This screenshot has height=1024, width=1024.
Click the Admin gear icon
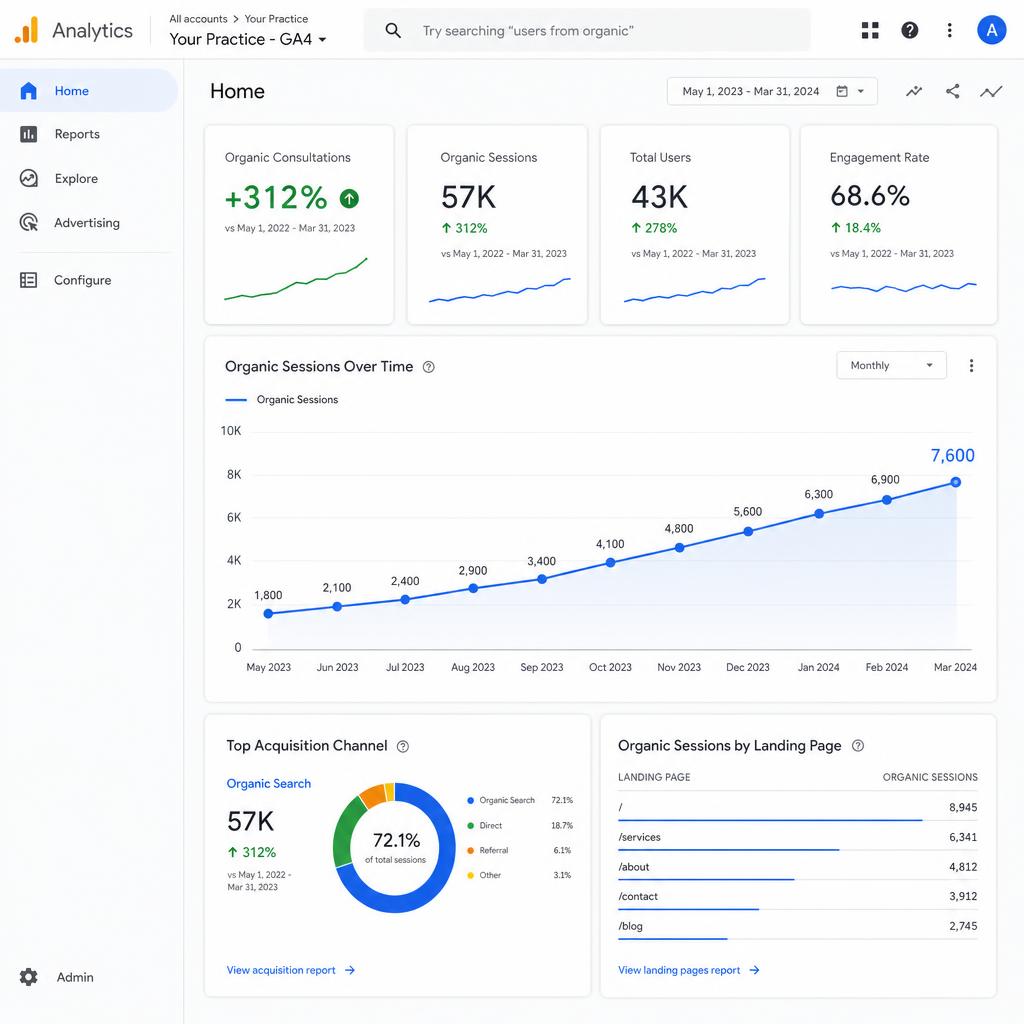28,977
